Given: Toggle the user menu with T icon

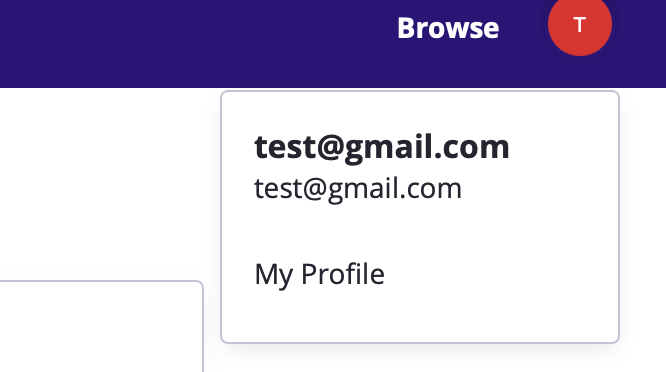Looking at the screenshot, I should (x=580, y=25).
